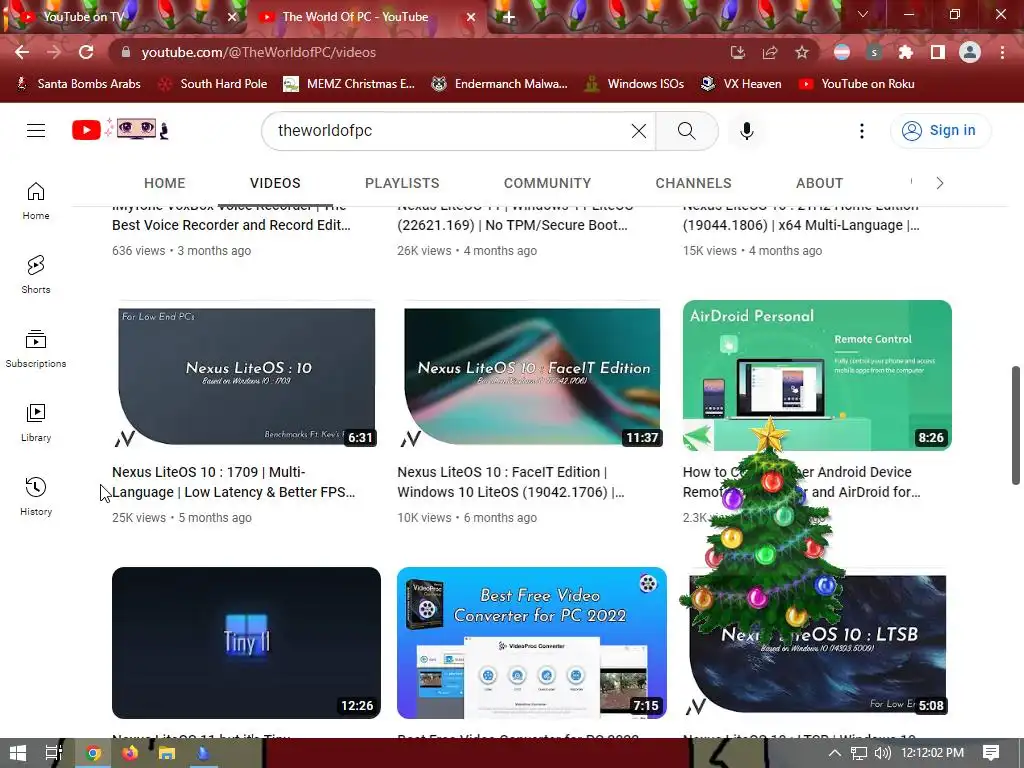Open the Chrome extensions puzzle icon

click(x=905, y=52)
